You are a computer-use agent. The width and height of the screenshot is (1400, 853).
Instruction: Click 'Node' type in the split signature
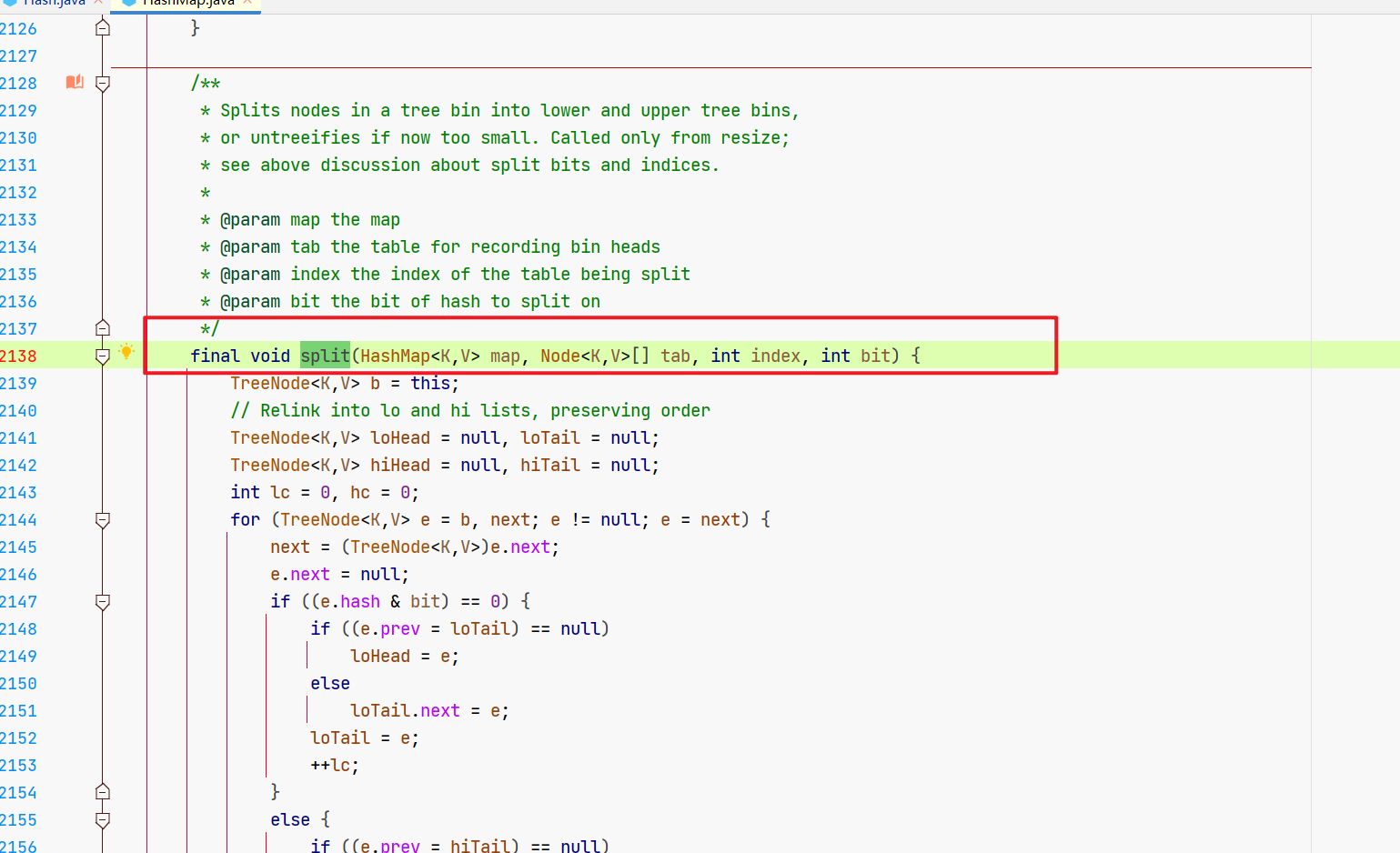(x=560, y=356)
